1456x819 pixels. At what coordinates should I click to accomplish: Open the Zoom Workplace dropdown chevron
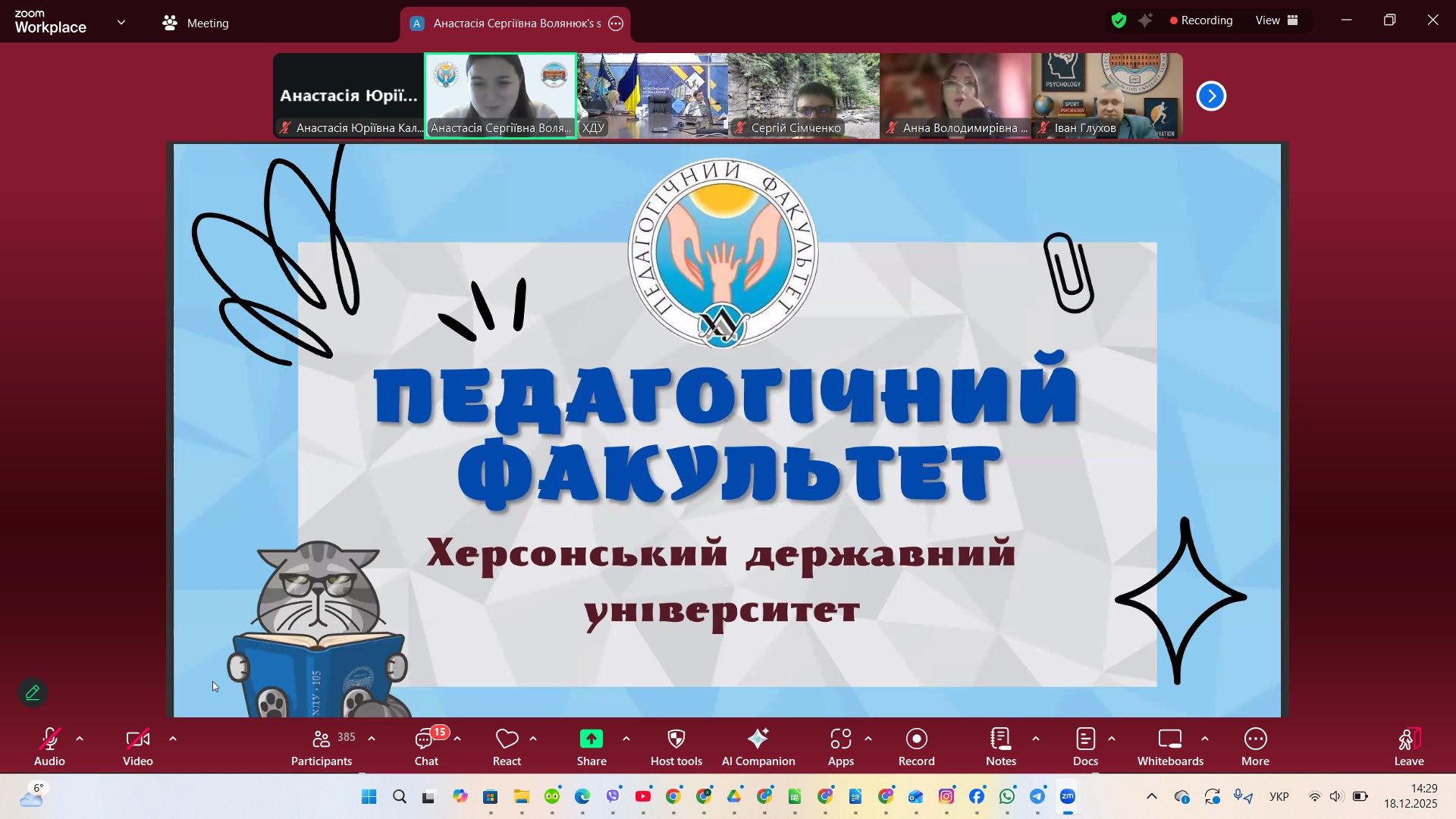click(121, 23)
